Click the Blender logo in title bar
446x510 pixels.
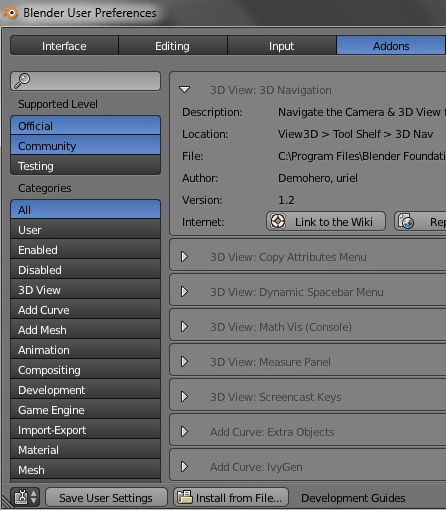click(10, 13)
